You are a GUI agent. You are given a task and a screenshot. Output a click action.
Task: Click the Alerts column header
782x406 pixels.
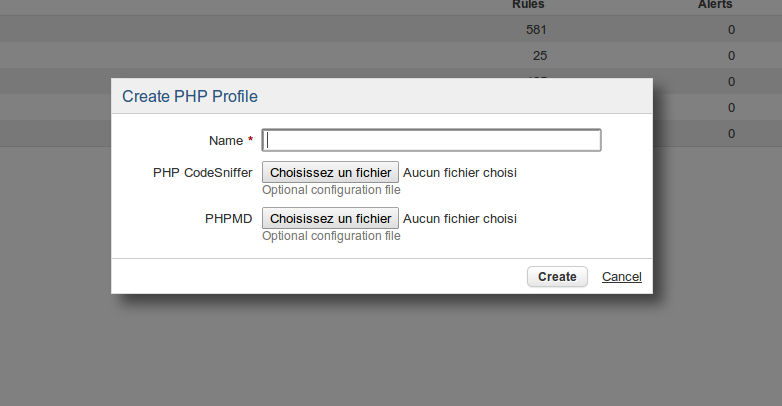coord(714,5)
